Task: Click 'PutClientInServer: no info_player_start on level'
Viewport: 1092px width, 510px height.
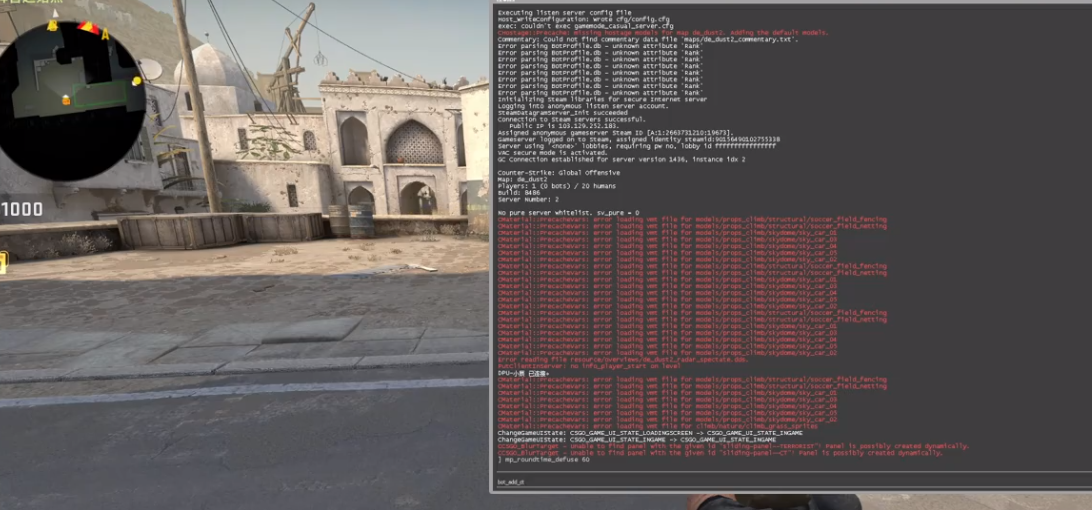Action: point(588,366)
